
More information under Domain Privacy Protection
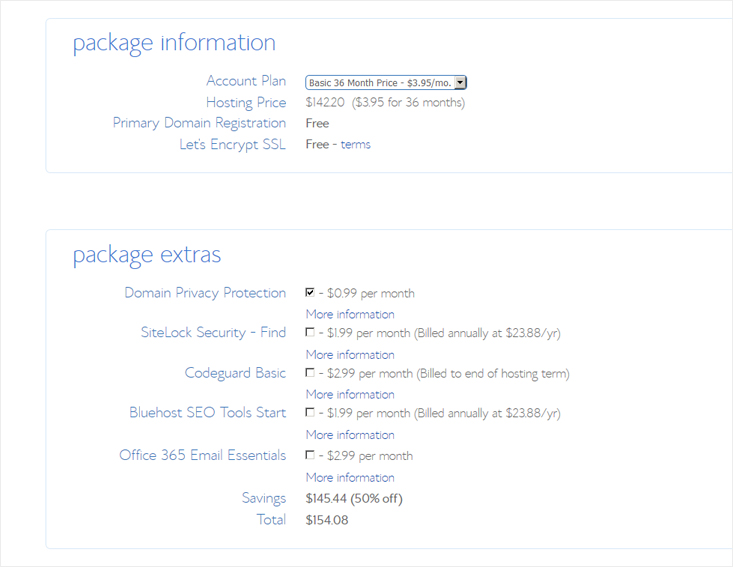tap(350, 314)
